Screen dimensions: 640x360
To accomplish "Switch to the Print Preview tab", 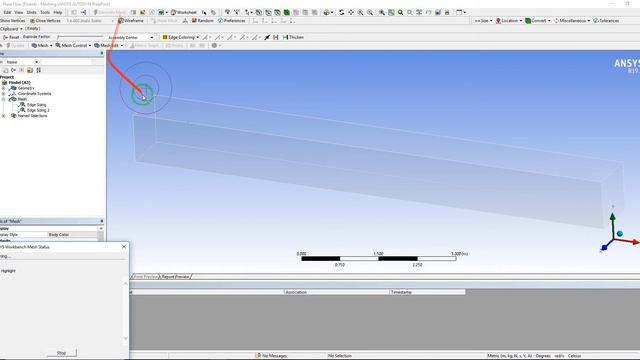I will 145,276.
